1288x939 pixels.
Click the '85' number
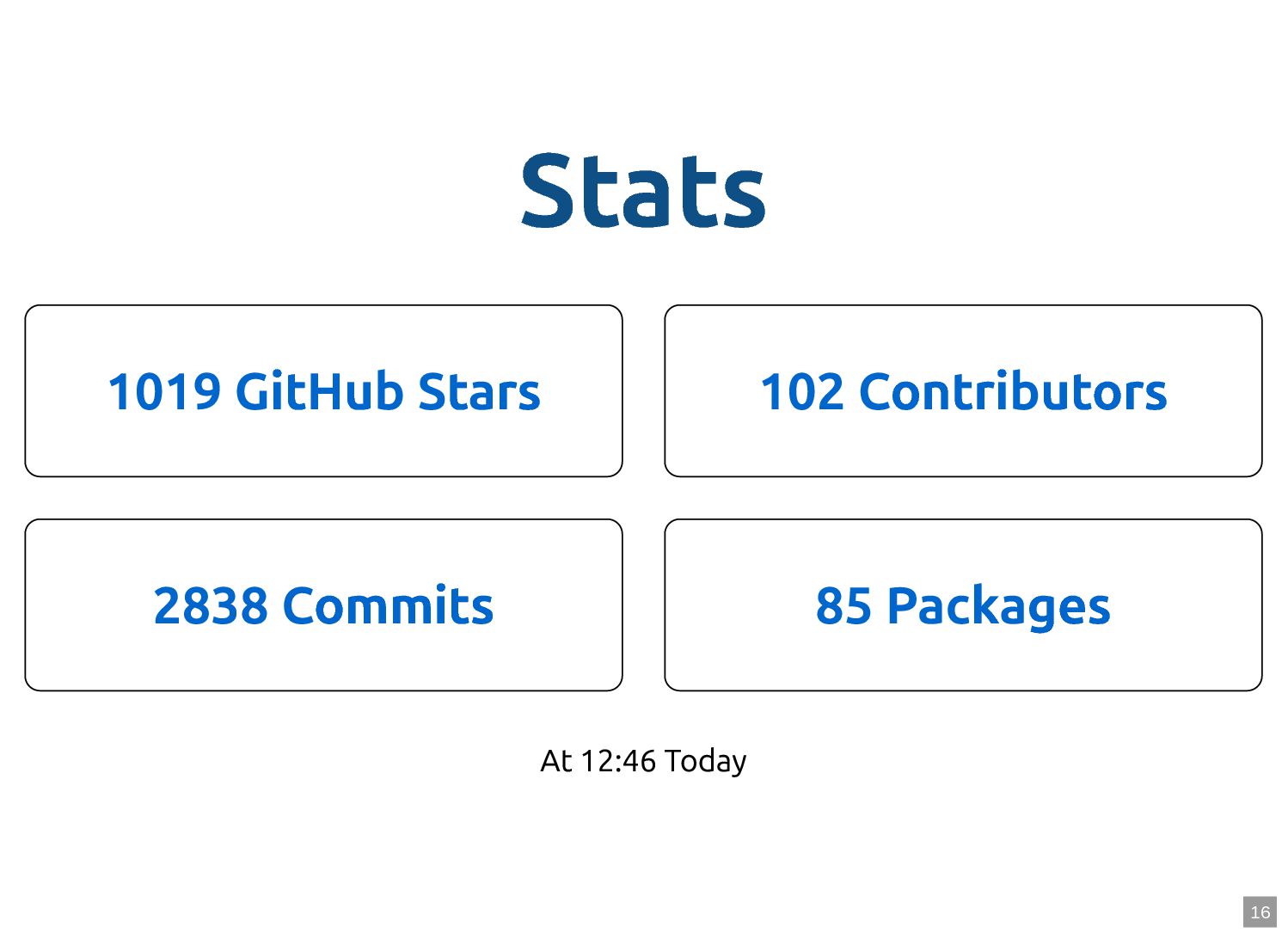(x=843, y=606)
